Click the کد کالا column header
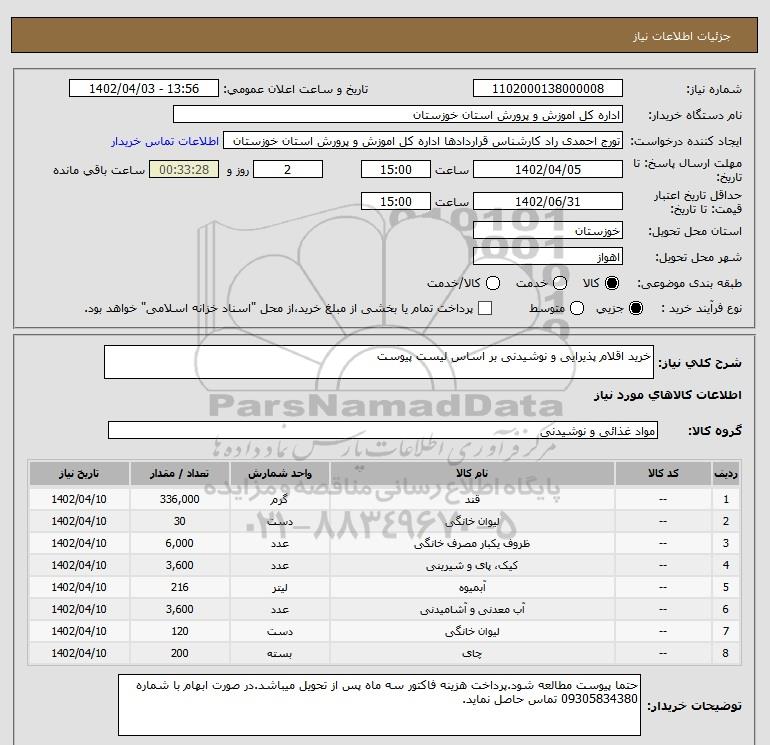Image resolution: width=770 pixels, height=745 pixels. click(x=663, y=473)
